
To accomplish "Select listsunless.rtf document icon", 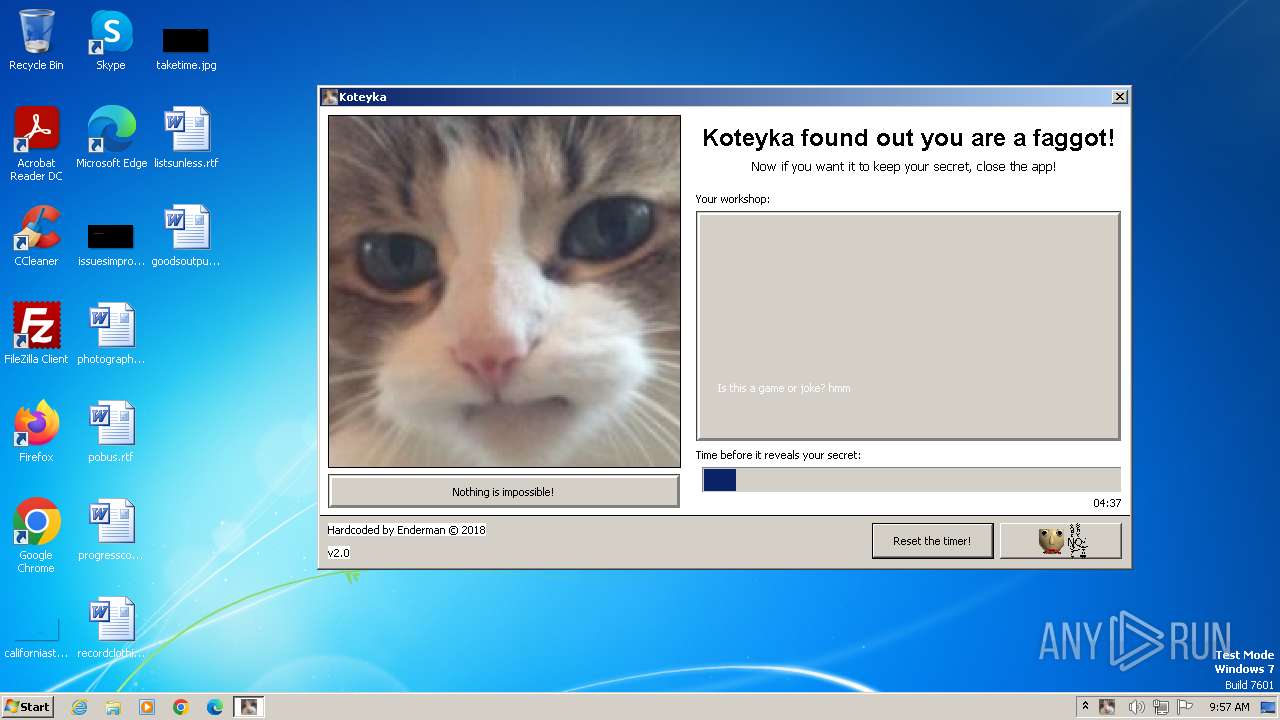I will point(186,138).
